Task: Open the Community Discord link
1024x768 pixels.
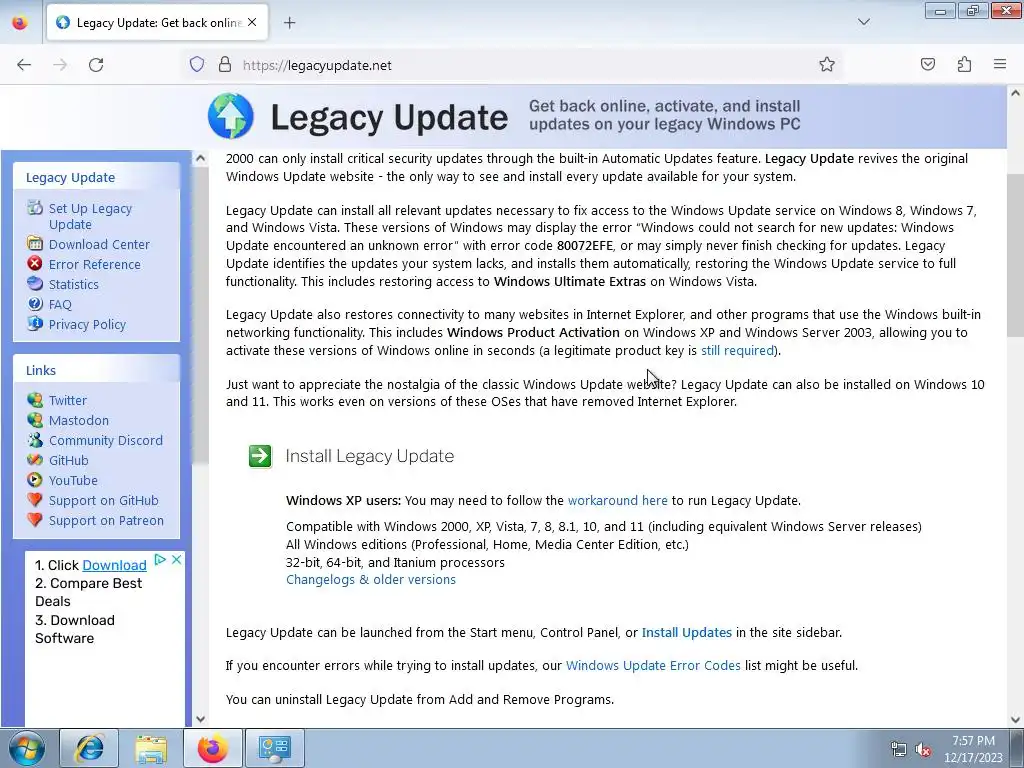Action: [x=106, y=441]
